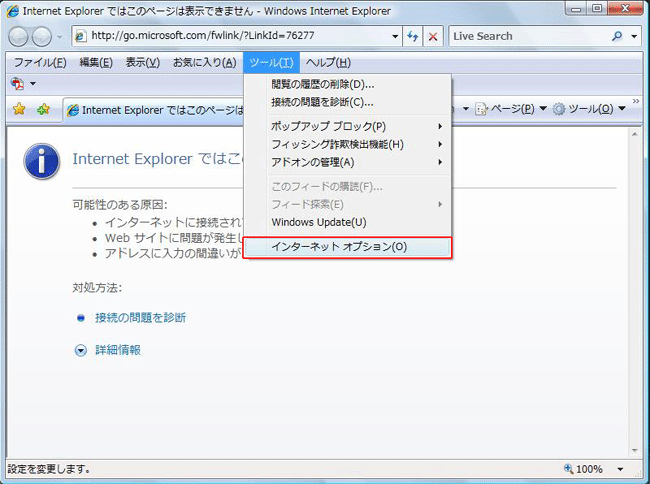Click the PDF converter toolbar icon
650x484 pixels.
coord(17,84)
